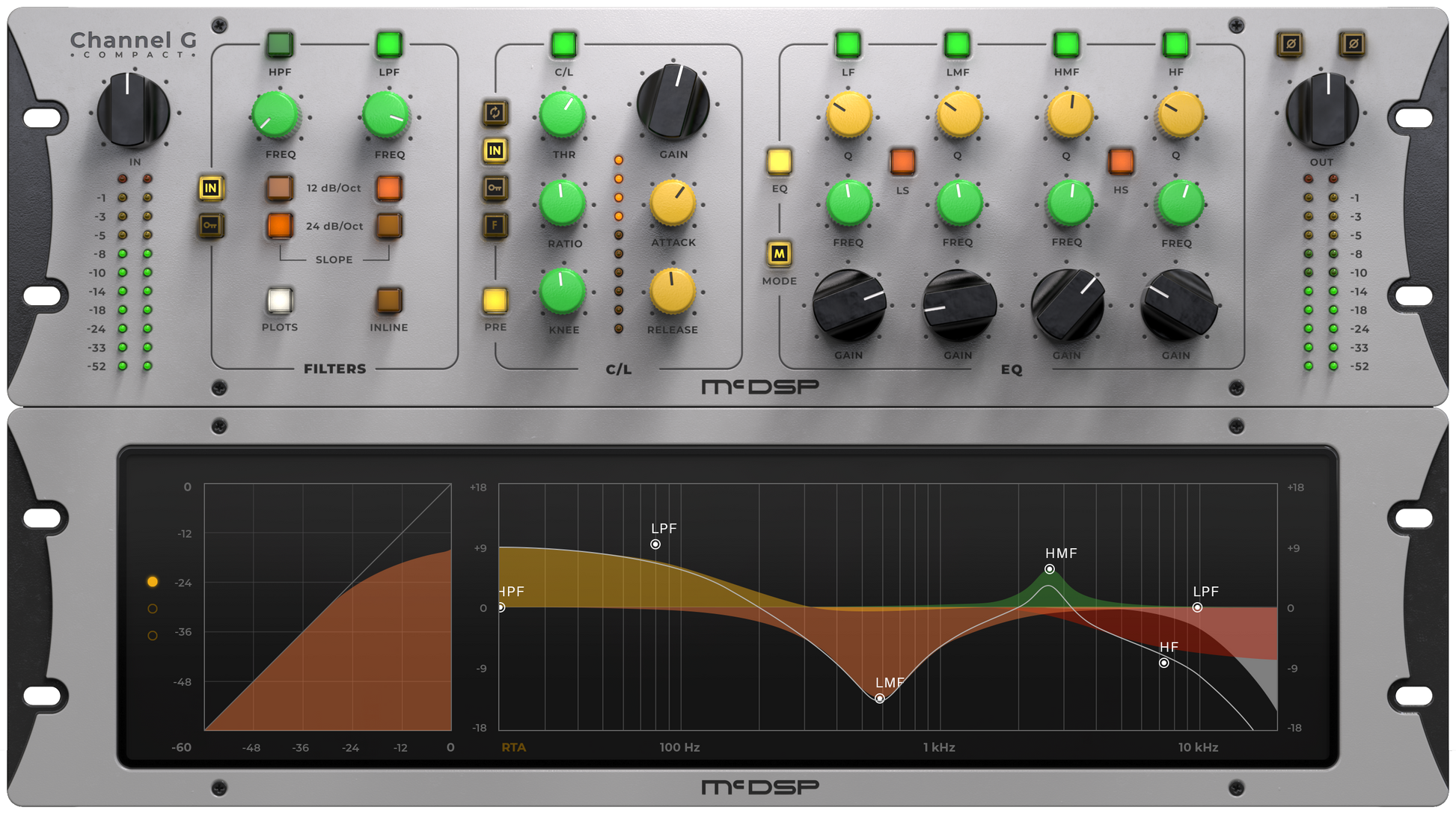This screenshot has height=813, width=1456.
Task: Turn off the LMF band enable button
Action: [x=957, y=44]
